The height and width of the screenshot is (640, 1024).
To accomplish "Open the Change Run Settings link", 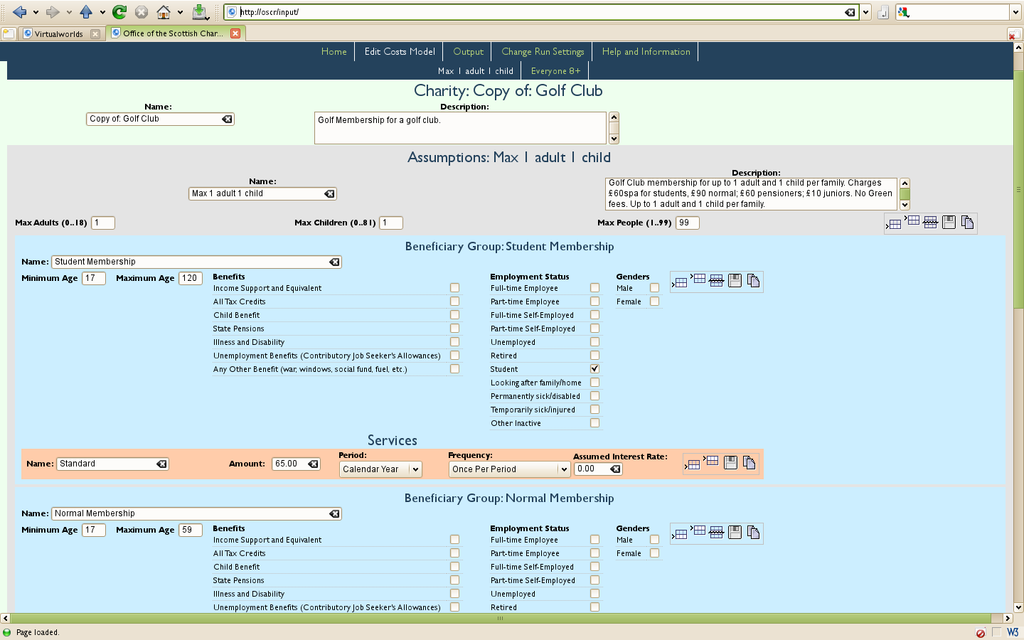I will pos(542,52).
